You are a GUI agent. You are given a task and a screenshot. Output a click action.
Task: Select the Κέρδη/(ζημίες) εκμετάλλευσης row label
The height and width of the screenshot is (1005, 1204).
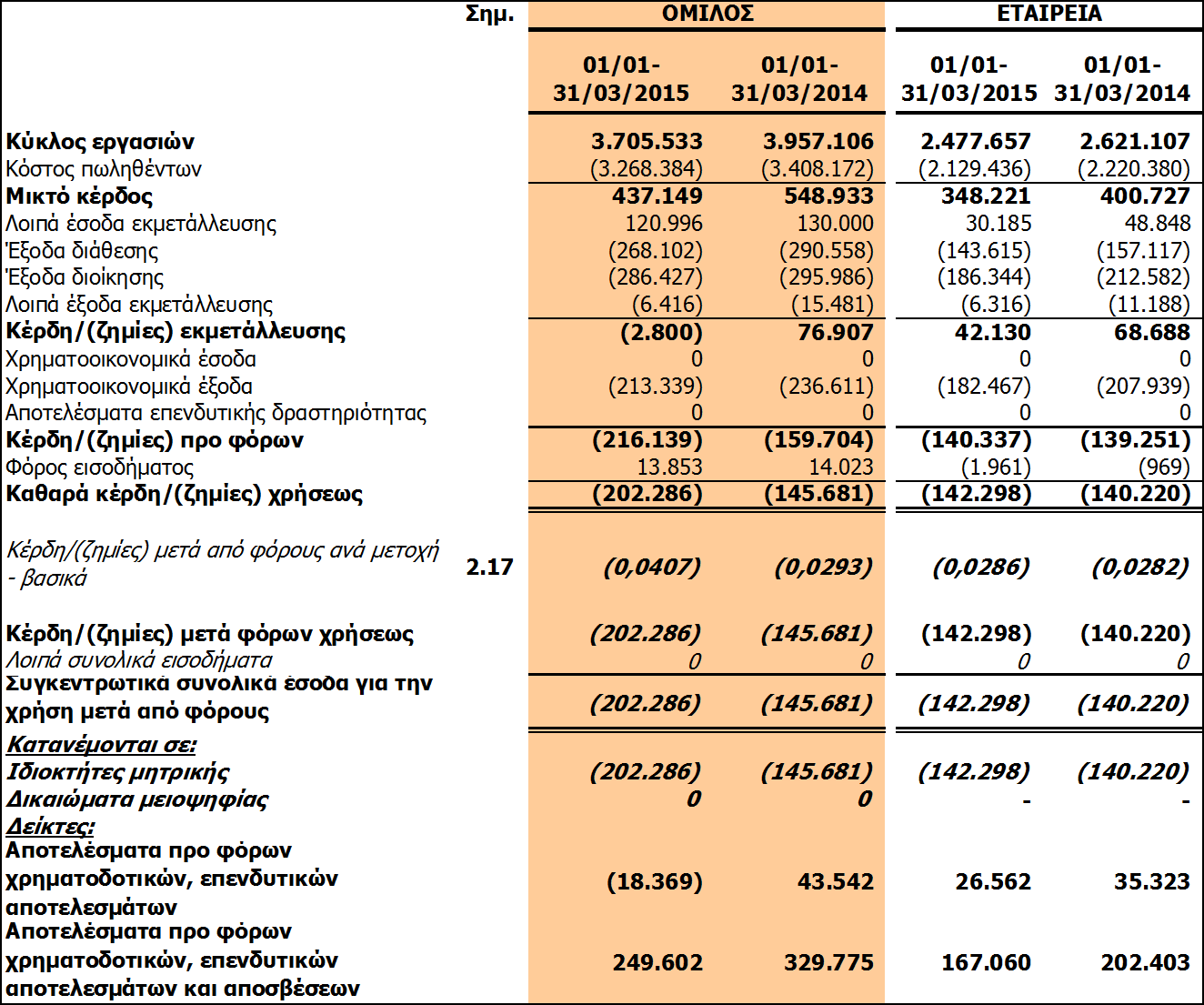click(x=176, y=331)
